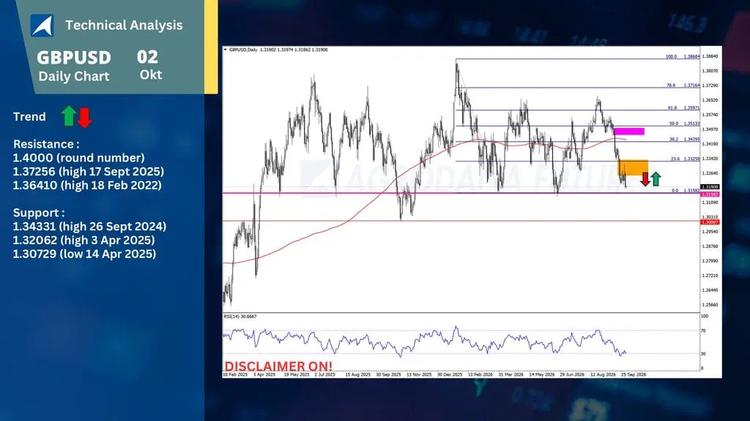Click the RSI '100' scale label
The width and height of the screenshot is (750, 421).
[x=704, y=316]
